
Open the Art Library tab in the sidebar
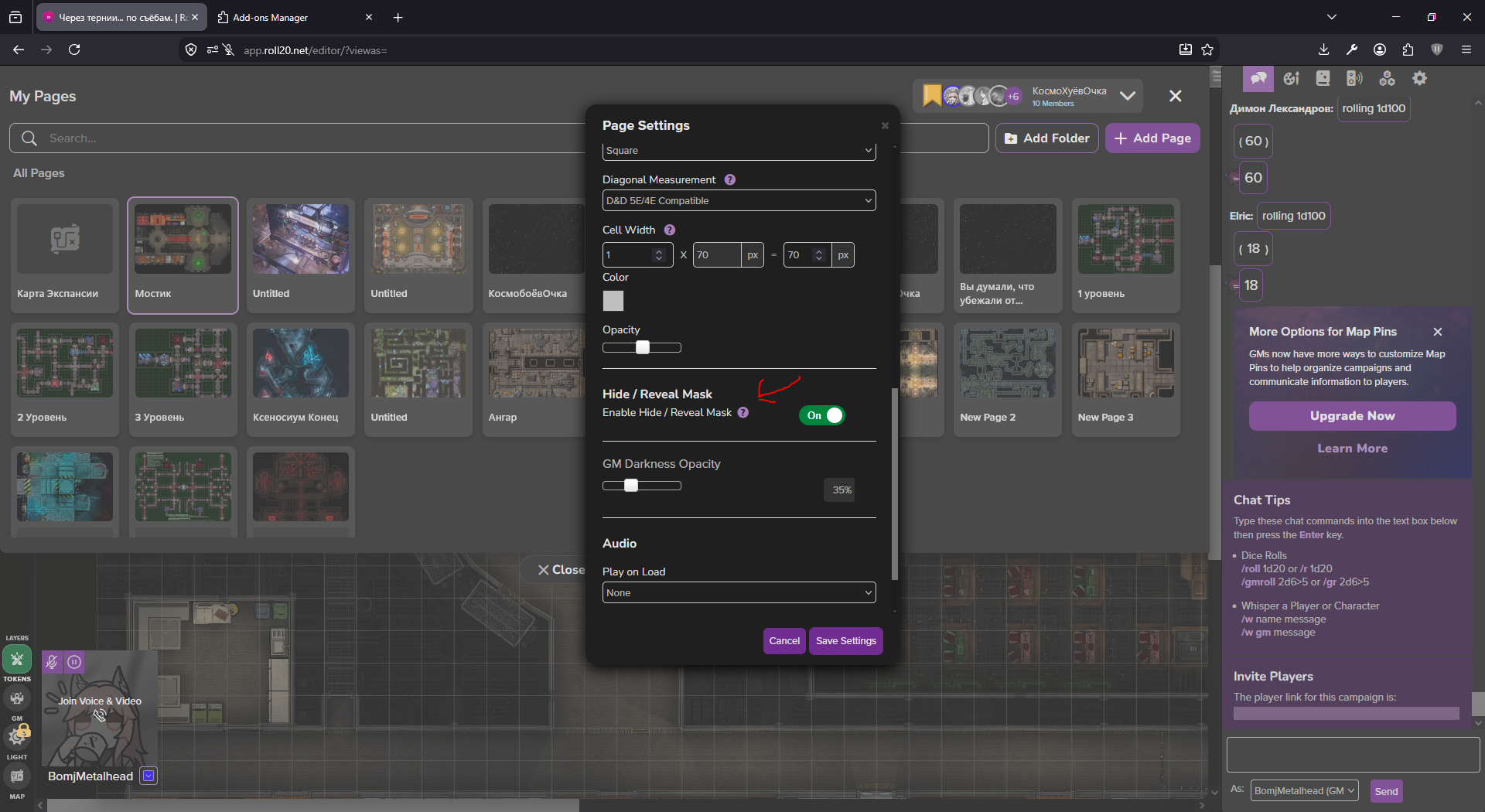(x=1291, y=78)
